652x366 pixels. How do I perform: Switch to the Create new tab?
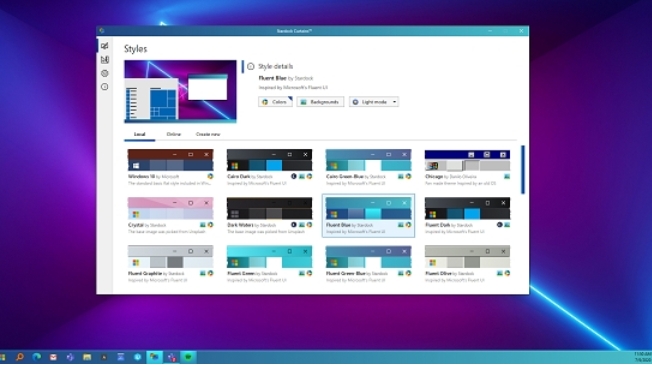208,134
